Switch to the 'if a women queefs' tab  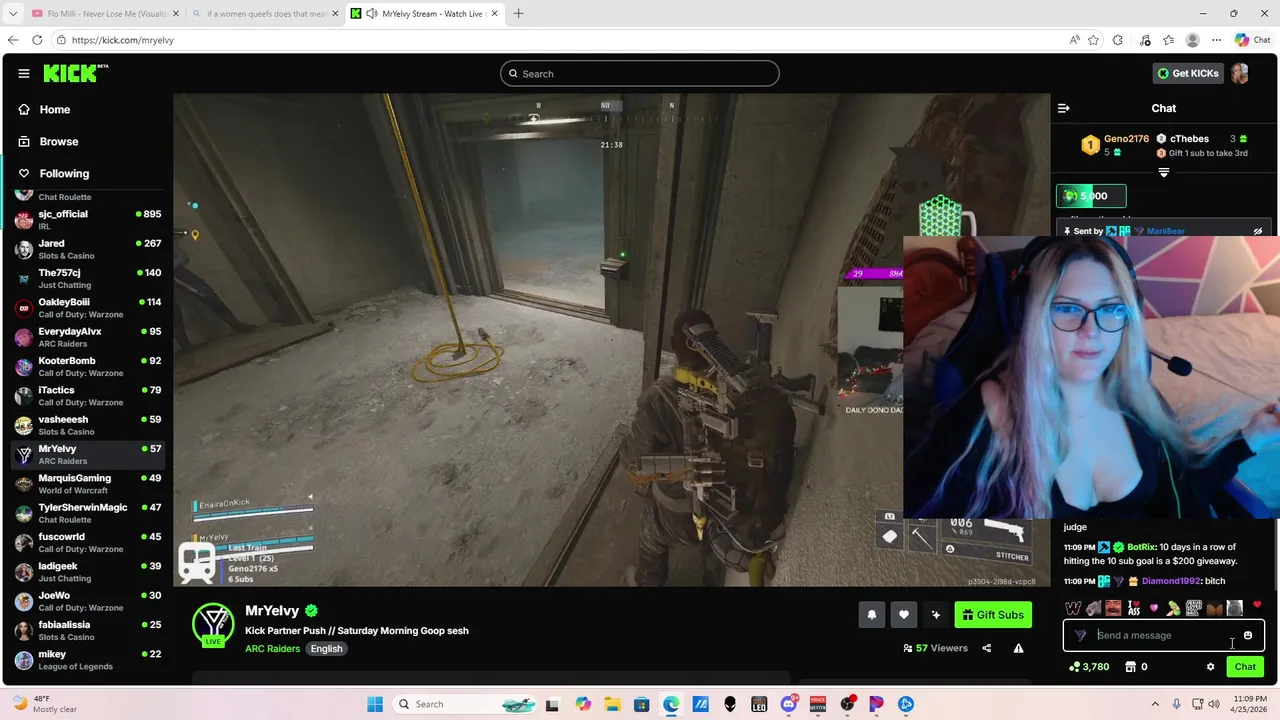[x=265, y=14]
